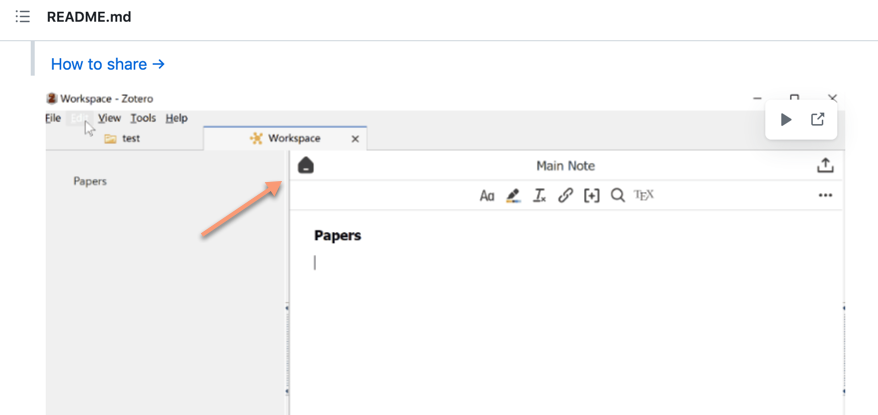The height and width of the screenshot is (415, 878).
Task: Select Papers in the outline pane
Action: 90,181
